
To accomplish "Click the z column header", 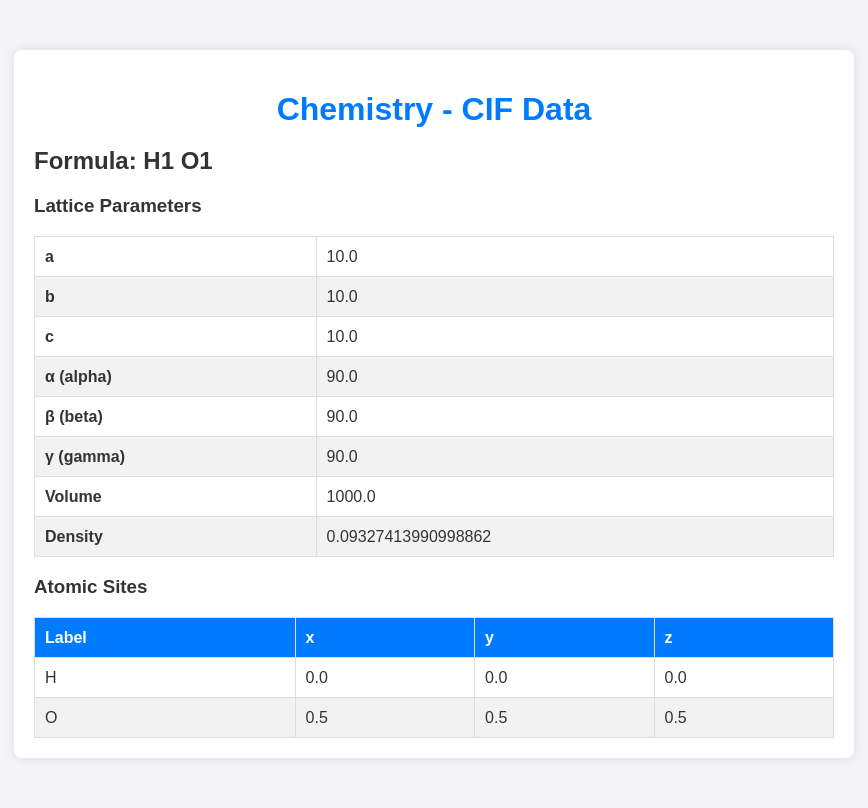I will coord(669,638).
